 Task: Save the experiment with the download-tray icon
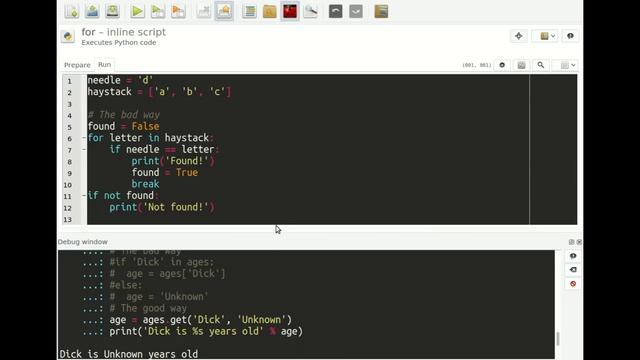[x=112, y=11]
